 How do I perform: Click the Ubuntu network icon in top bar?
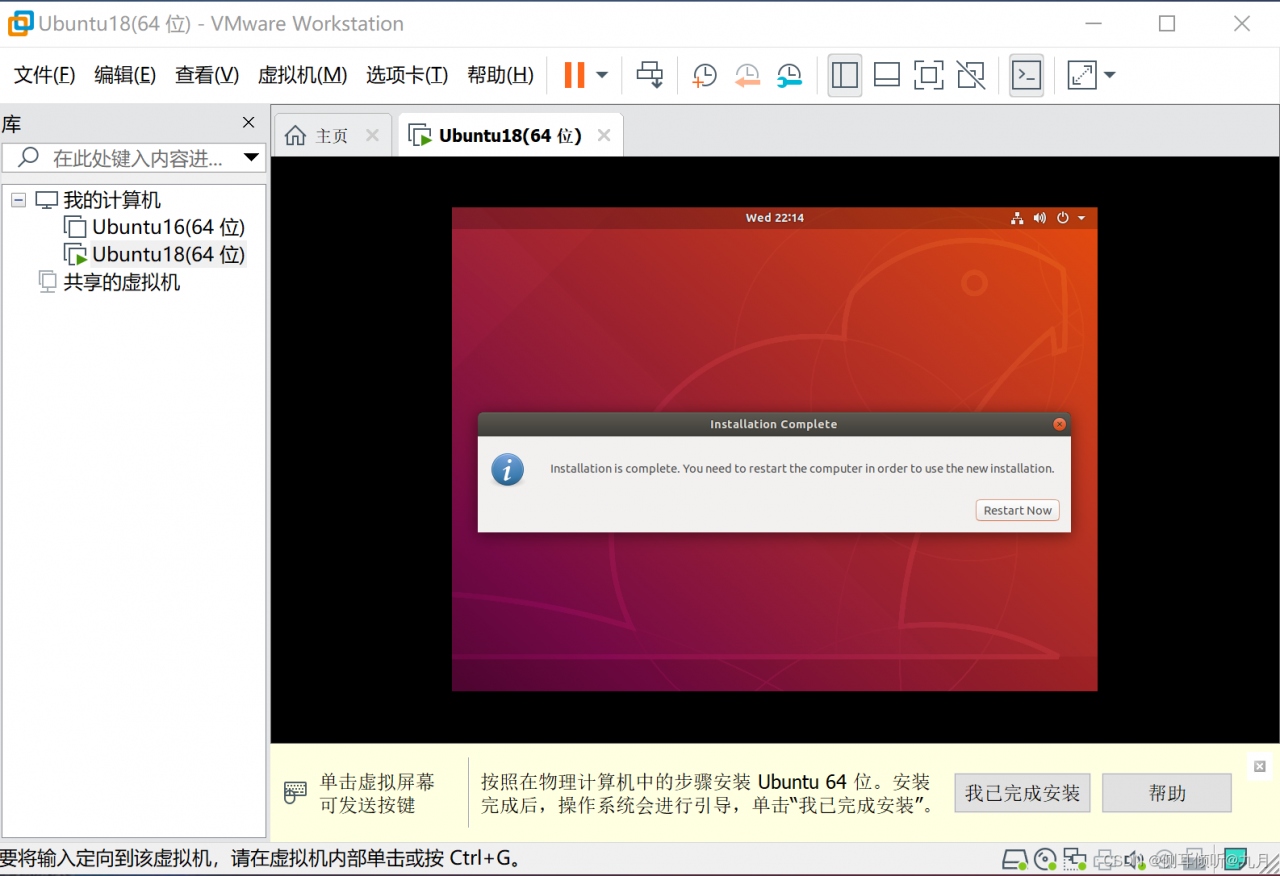[x=1017, y=218]
